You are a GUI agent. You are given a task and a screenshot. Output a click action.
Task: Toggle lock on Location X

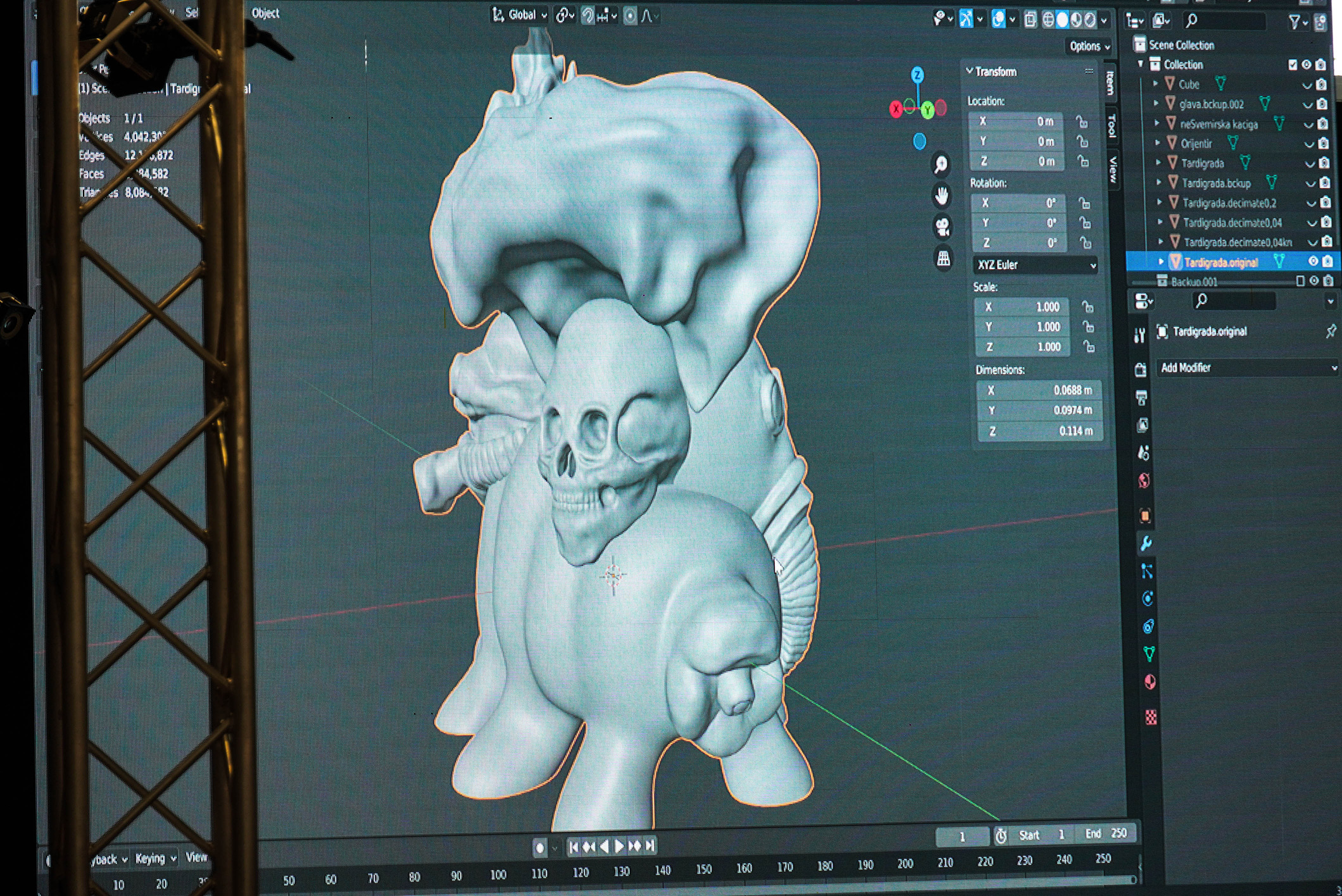point(1082,121)
